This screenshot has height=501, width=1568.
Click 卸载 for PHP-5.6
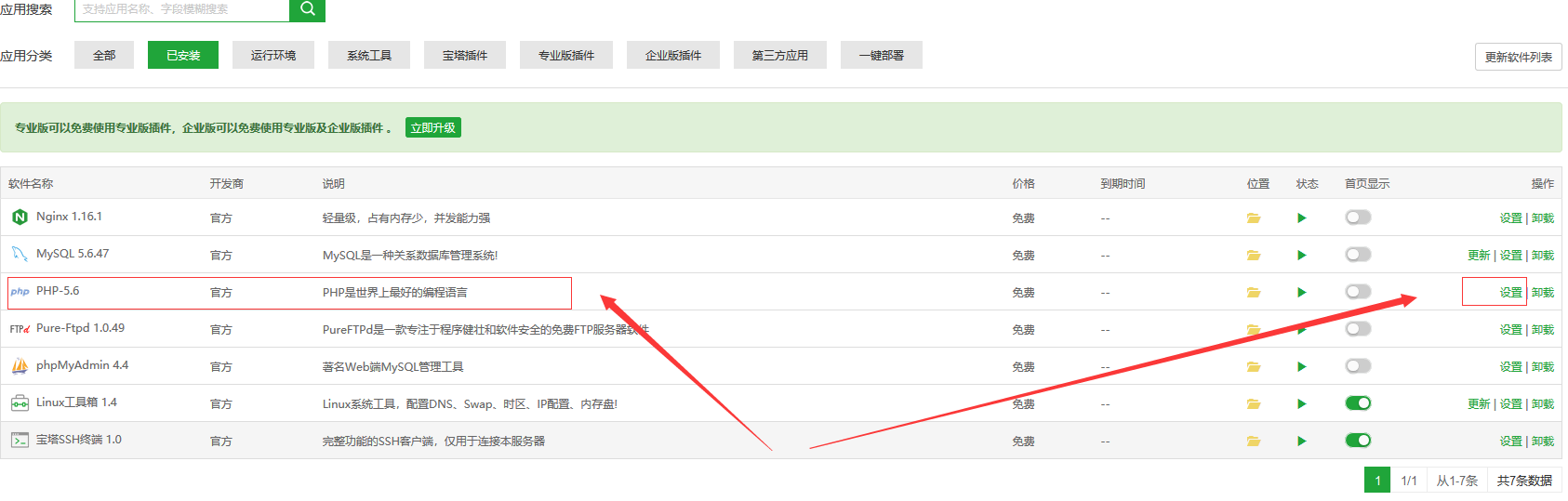(1543, 292)
